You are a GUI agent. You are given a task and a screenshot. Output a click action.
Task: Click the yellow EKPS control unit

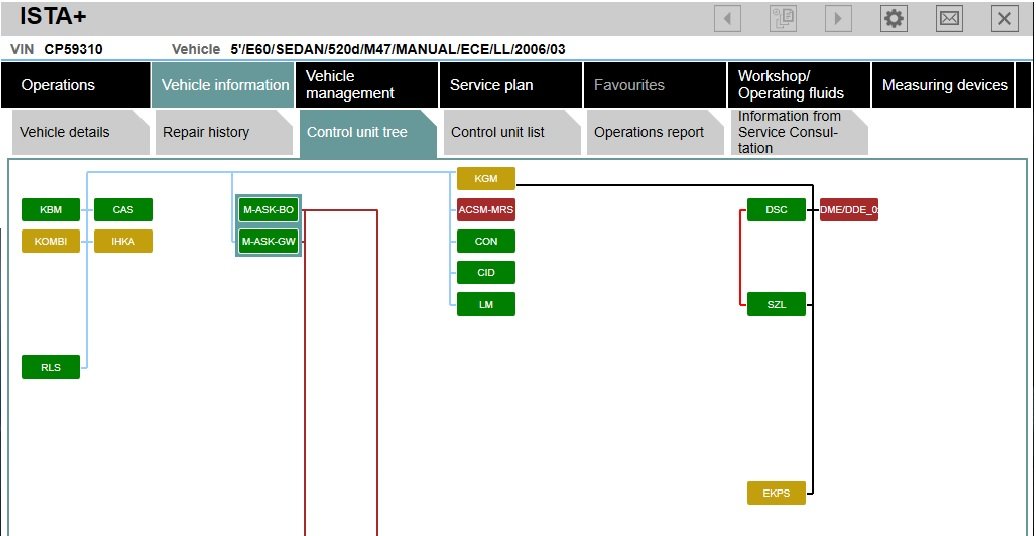tap(776, 493)
